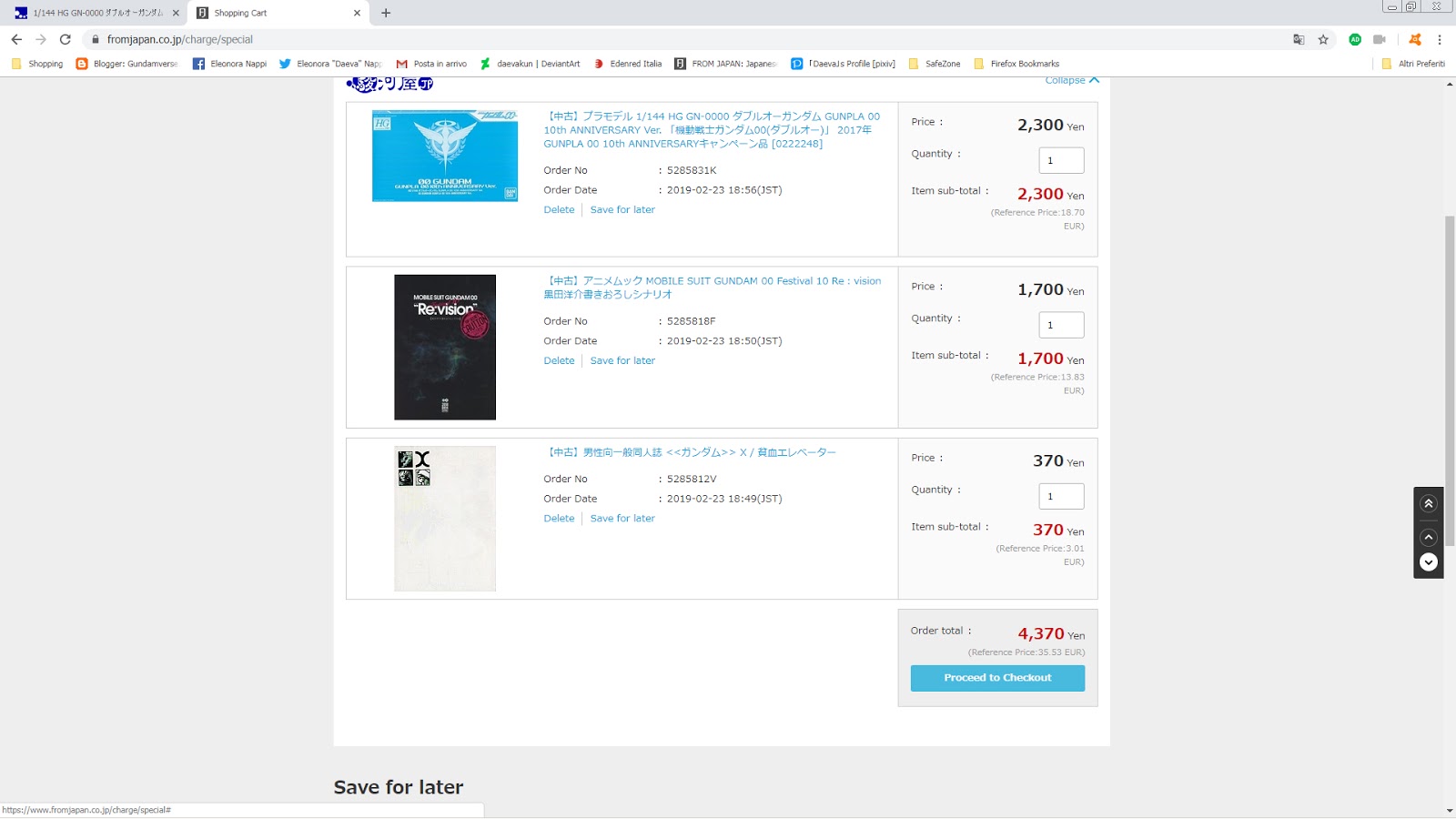Image resolution: width=1456 pixels, height=819 pixels.
Task: Reload the page with refresh icon
Action: pyautogui.click(x=65, y=39)
